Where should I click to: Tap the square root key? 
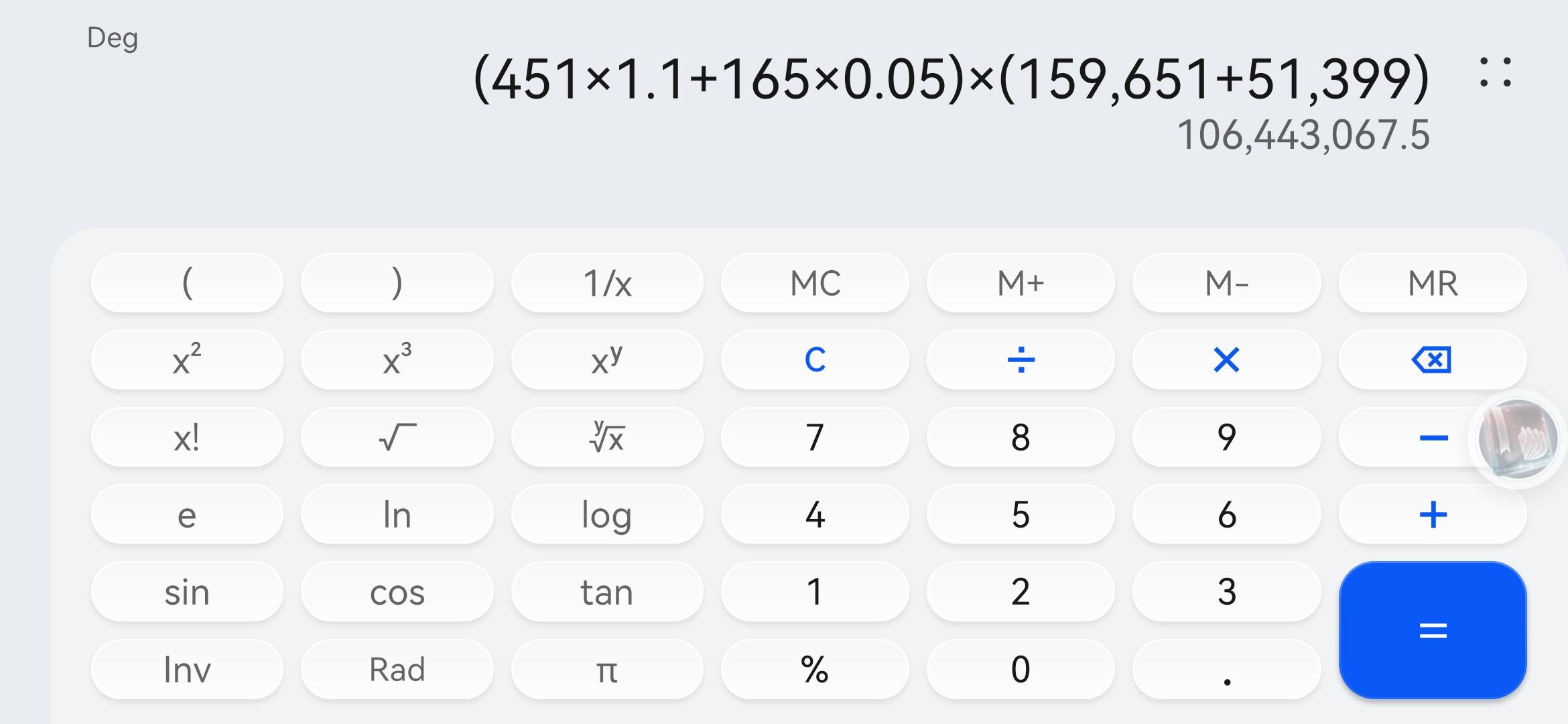[x=397, y=438]
